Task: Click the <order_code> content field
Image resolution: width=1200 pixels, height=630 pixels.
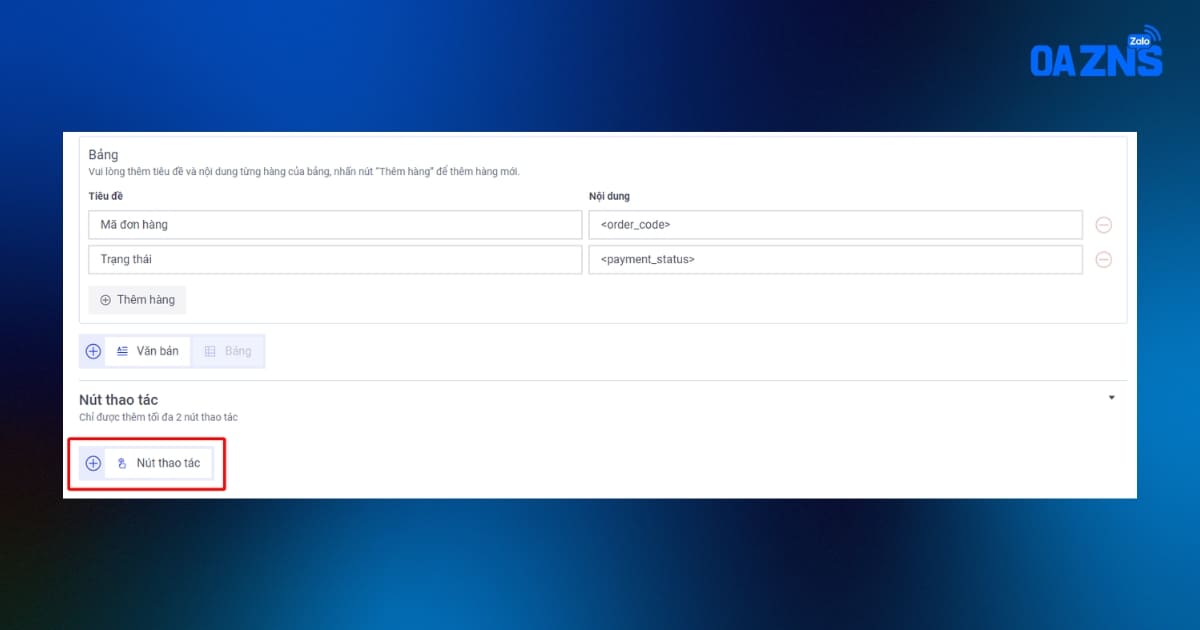Action: tap(835, 225)
